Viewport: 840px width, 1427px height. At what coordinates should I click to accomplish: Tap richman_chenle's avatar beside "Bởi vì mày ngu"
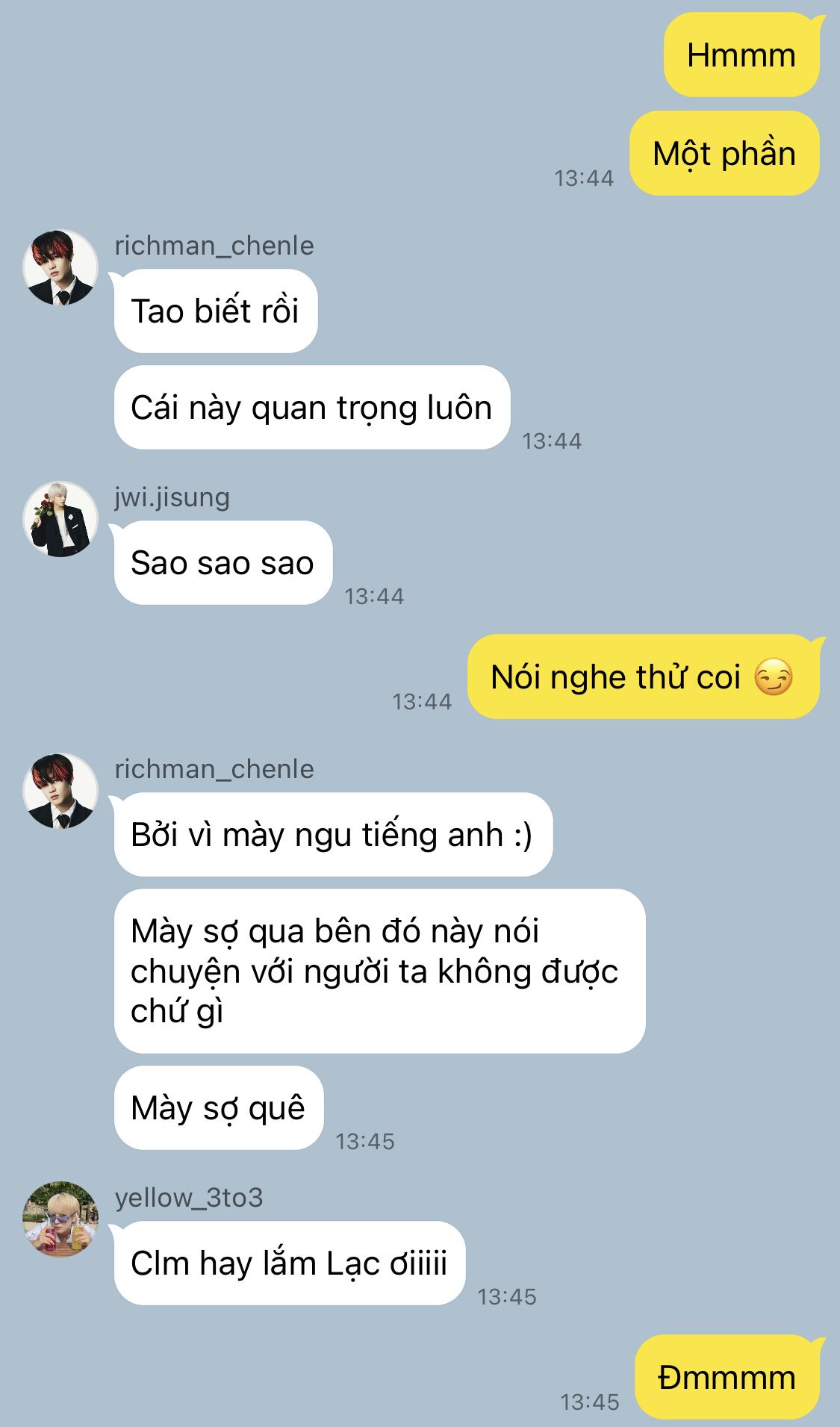(60, 791)
